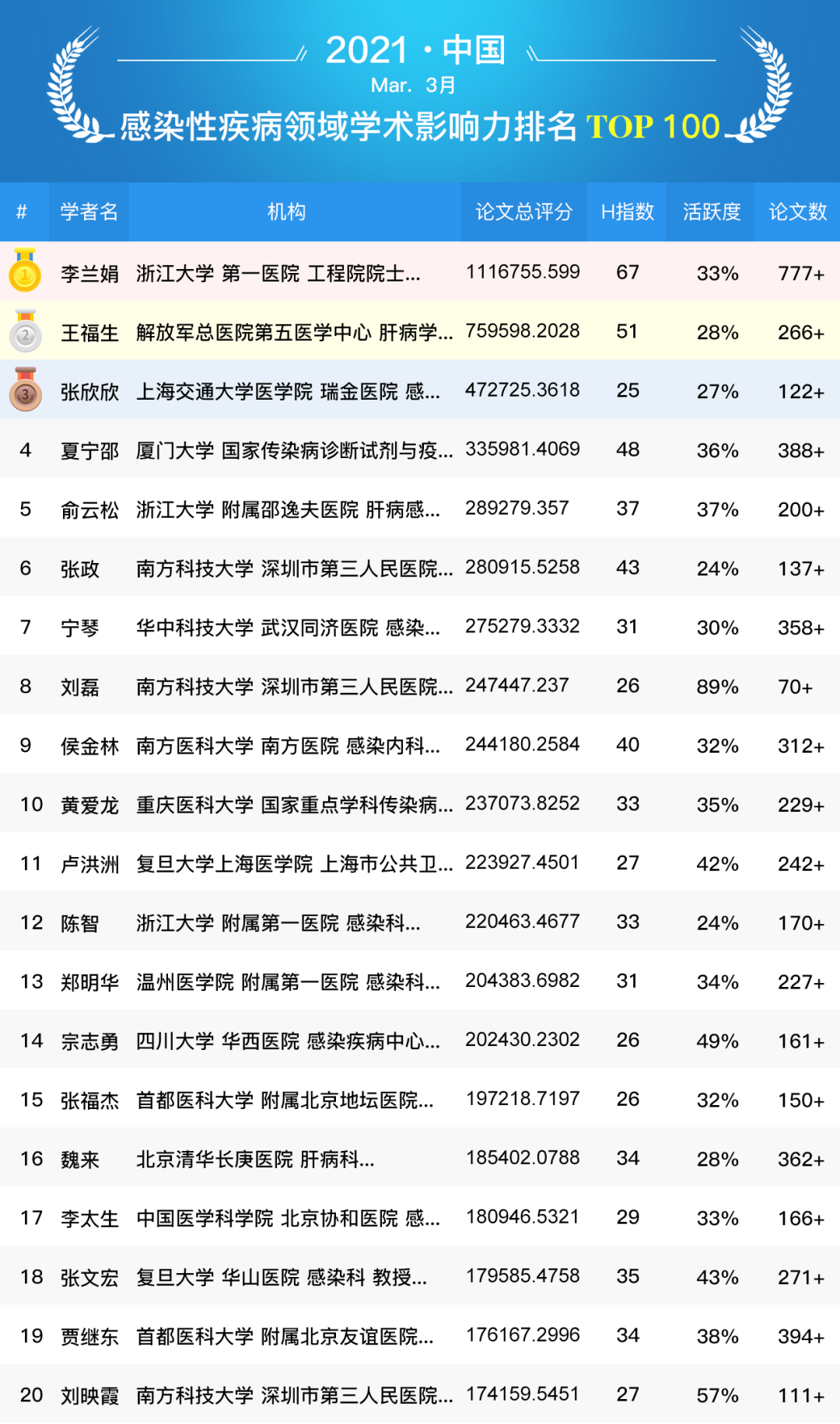Click the institution 厦门大学 国家传染病诊断试剂
Image resolution: width=840 pixels, height=1424 pixels.
click(295, 451)
